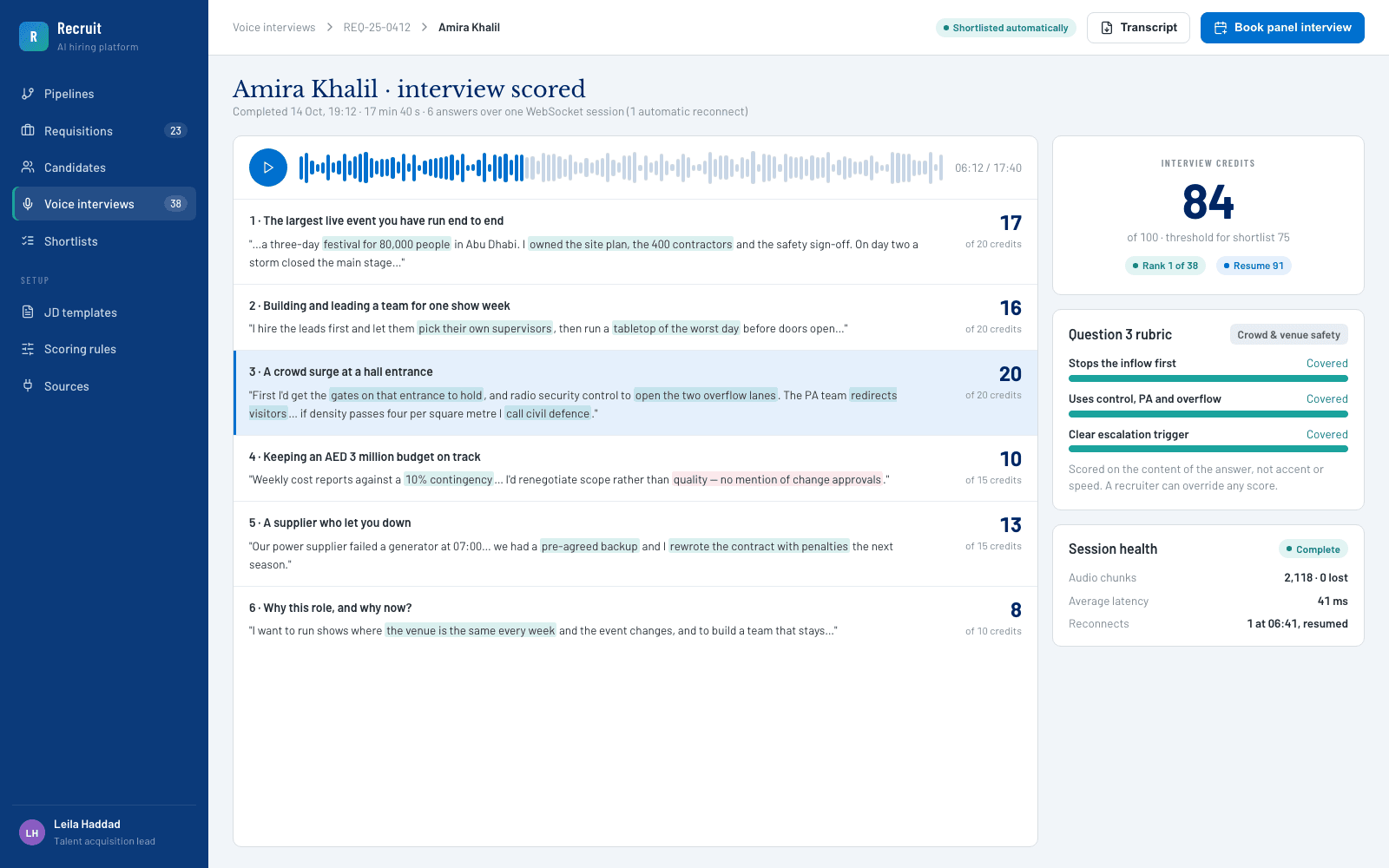Click the Scoring rules sliders icon
This screenshot has width=1389, height=868.
tap(28, 349)
